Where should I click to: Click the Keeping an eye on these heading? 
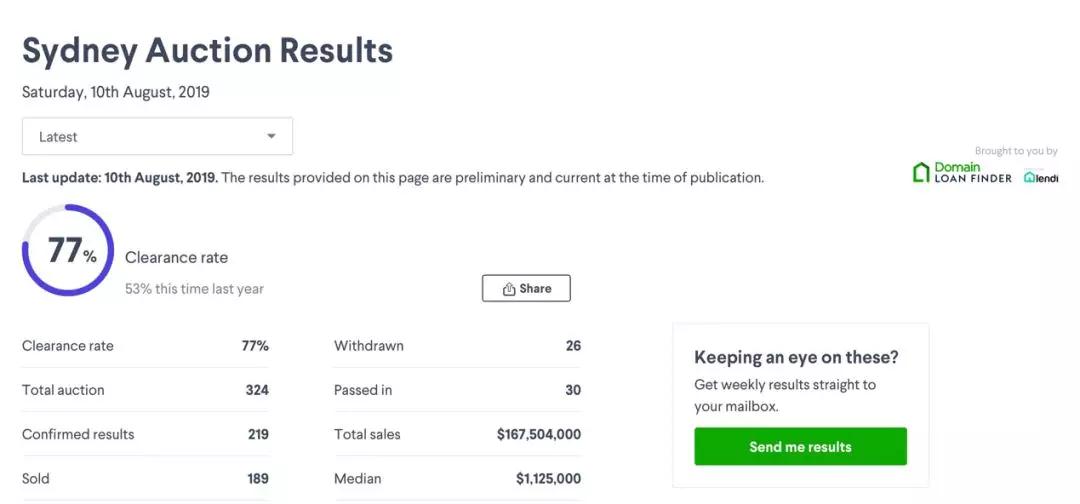click(796, 357)
